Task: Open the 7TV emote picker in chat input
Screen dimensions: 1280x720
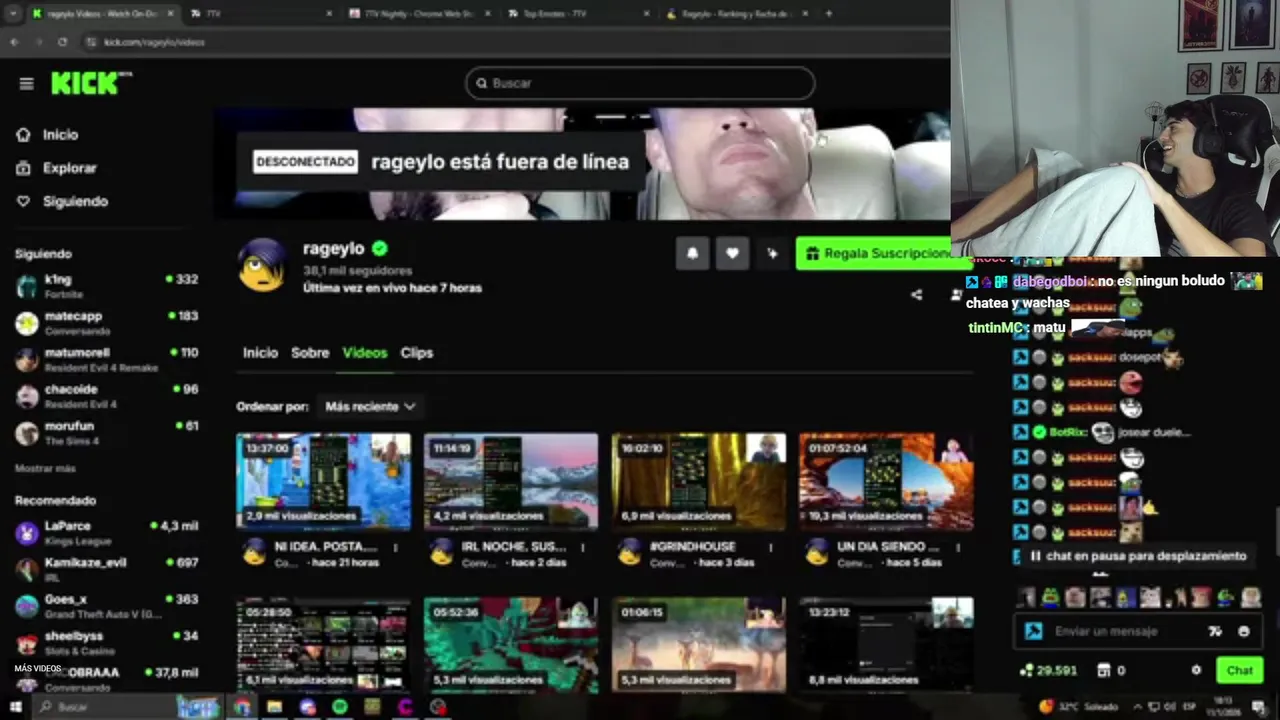Action: (1215, 632)
